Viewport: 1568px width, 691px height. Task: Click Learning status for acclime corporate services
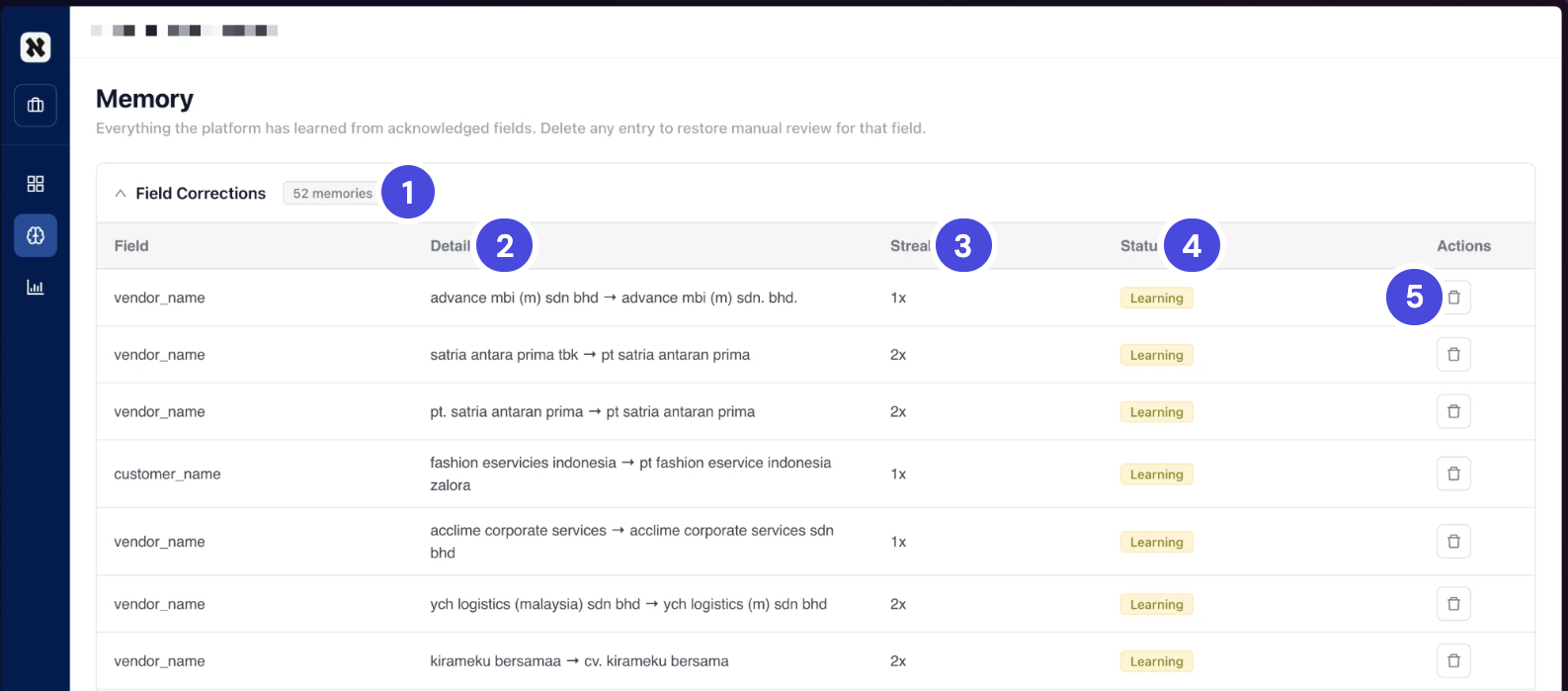(1156, 543)
